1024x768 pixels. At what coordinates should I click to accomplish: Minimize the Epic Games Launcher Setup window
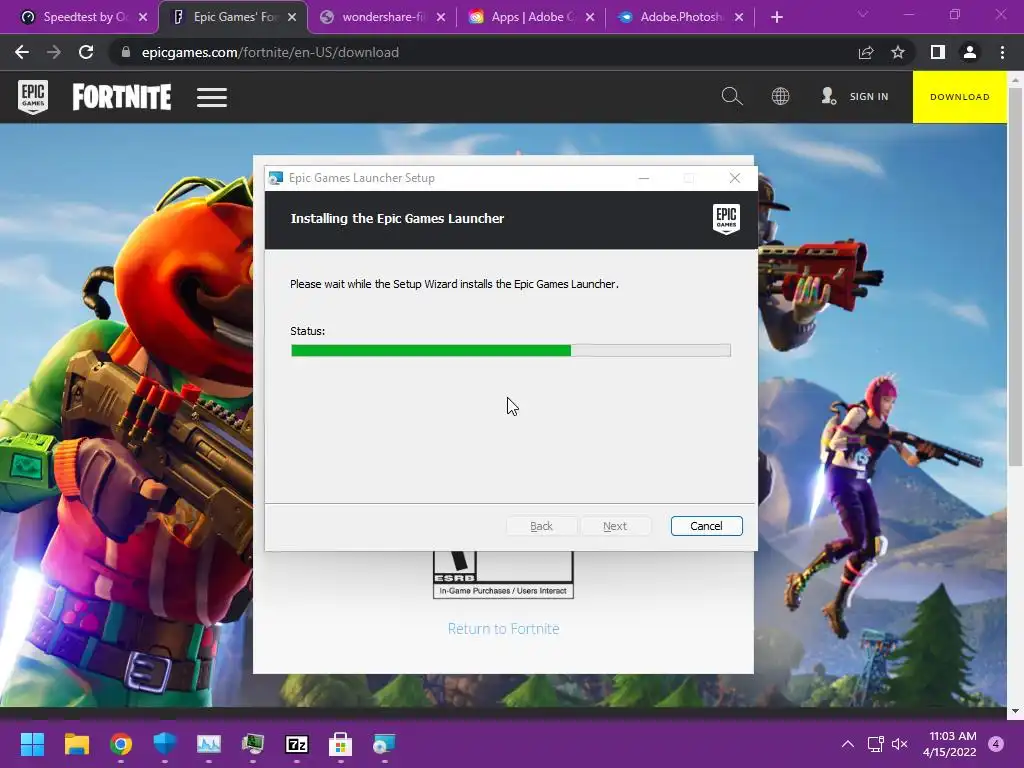[644, 178]
